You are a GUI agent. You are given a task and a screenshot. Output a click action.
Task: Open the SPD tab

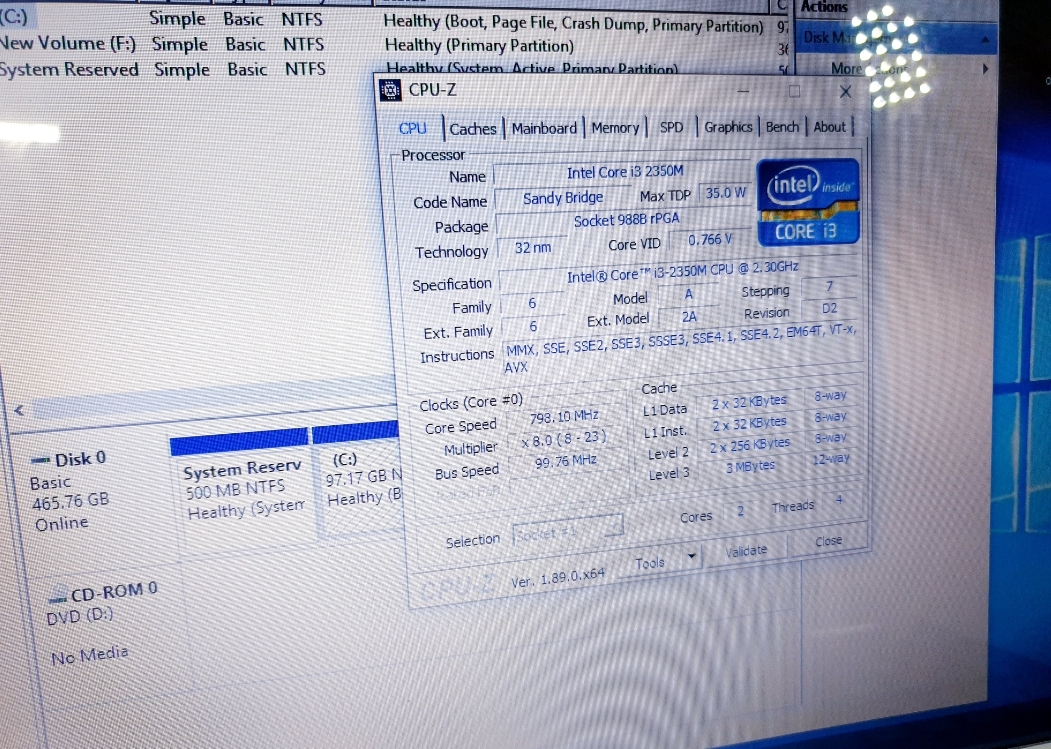672,127
